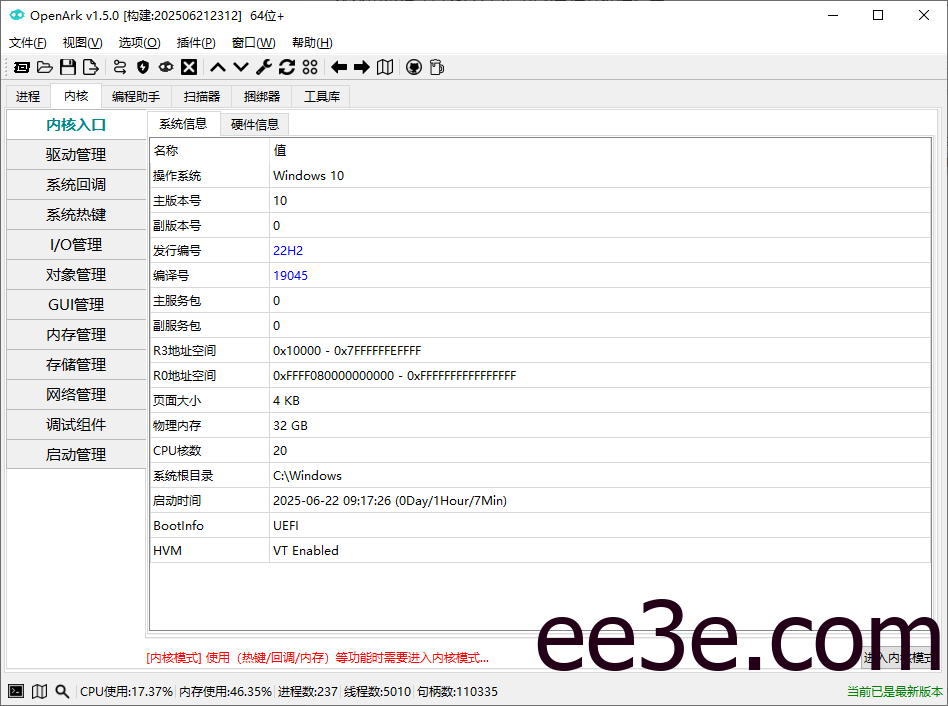Select the eye-shaped ark toolbar icon
Image resolution: width=948 pixels, height=706 pixels.
[165, 67]
